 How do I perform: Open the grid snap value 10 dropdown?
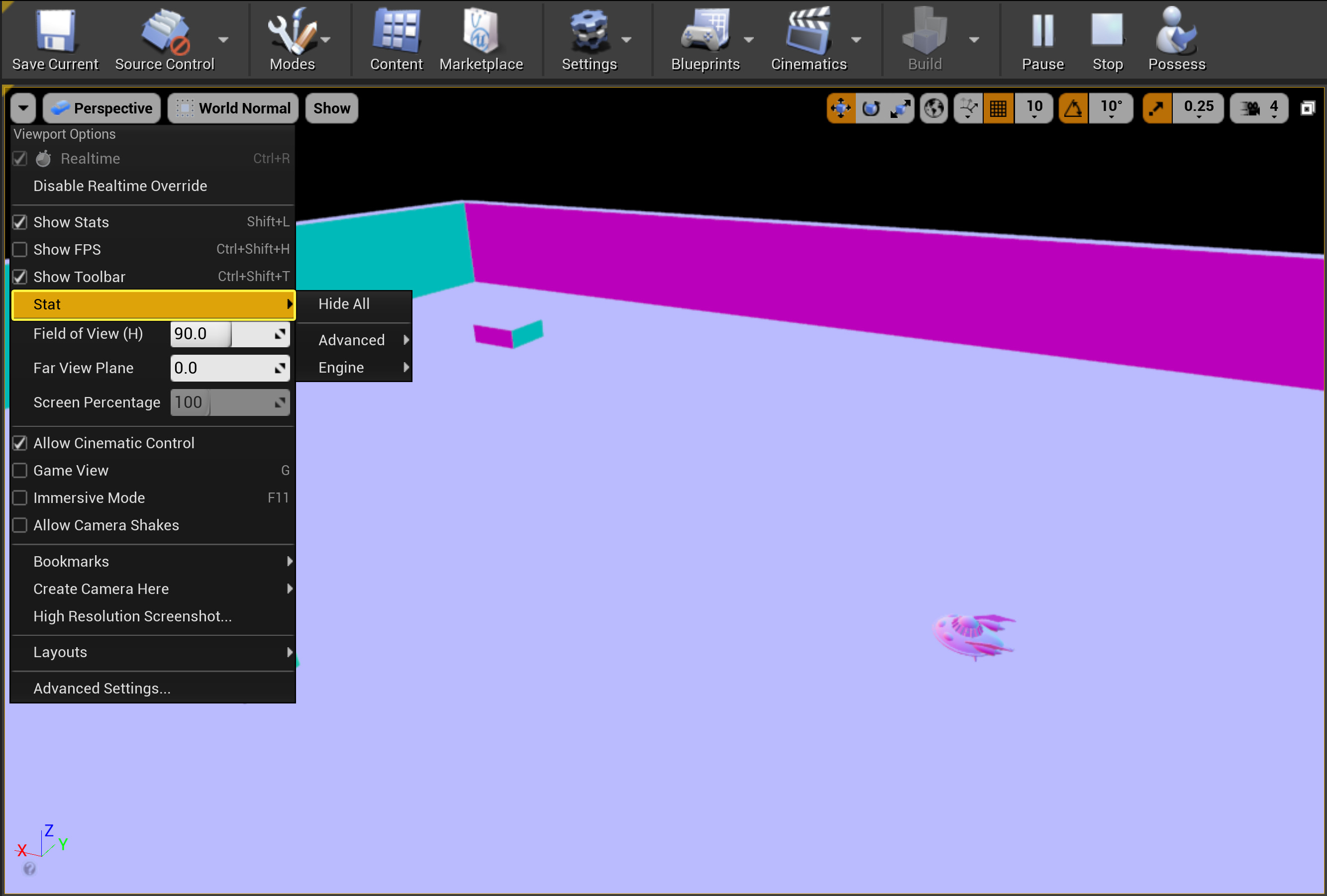click(1034, 108)
